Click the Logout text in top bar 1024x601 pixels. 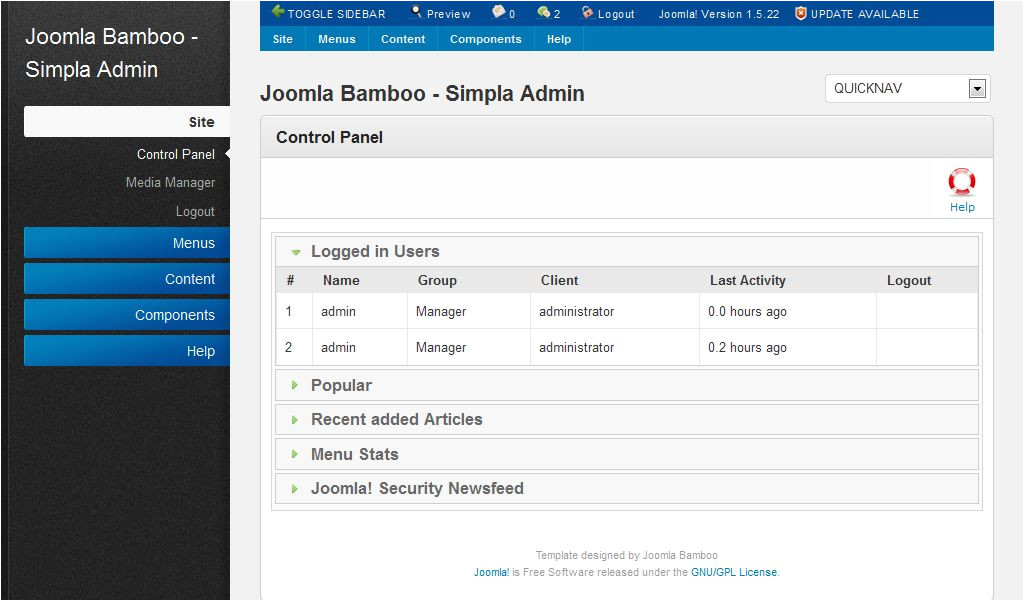point(616,14)
